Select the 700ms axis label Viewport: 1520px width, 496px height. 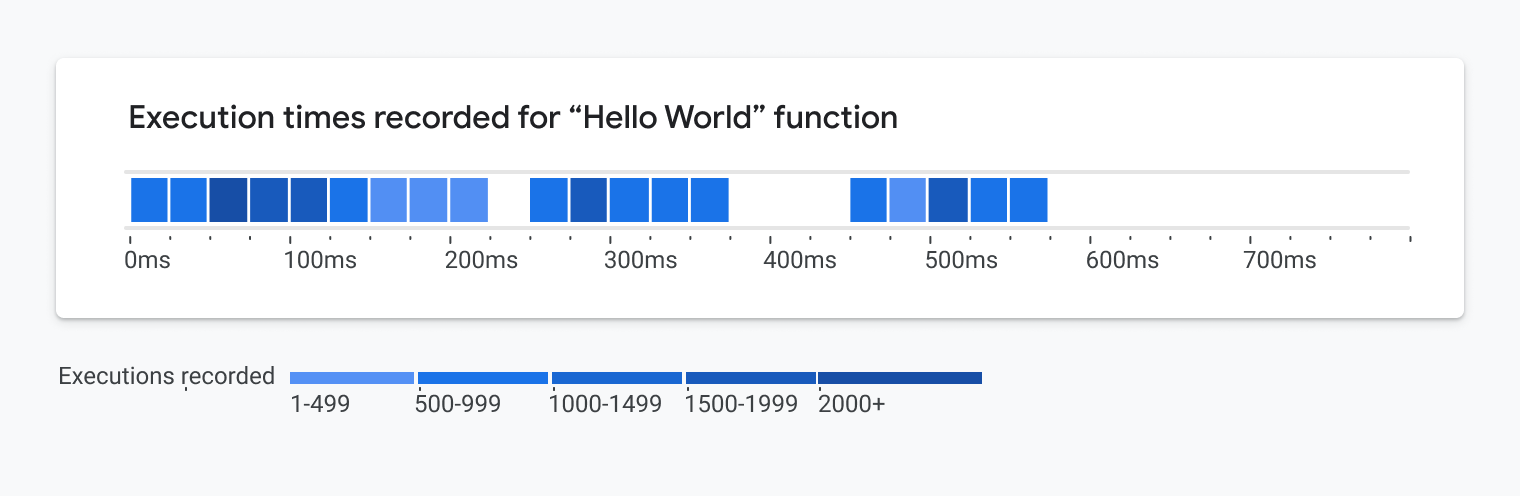[x=1280, y=261]
